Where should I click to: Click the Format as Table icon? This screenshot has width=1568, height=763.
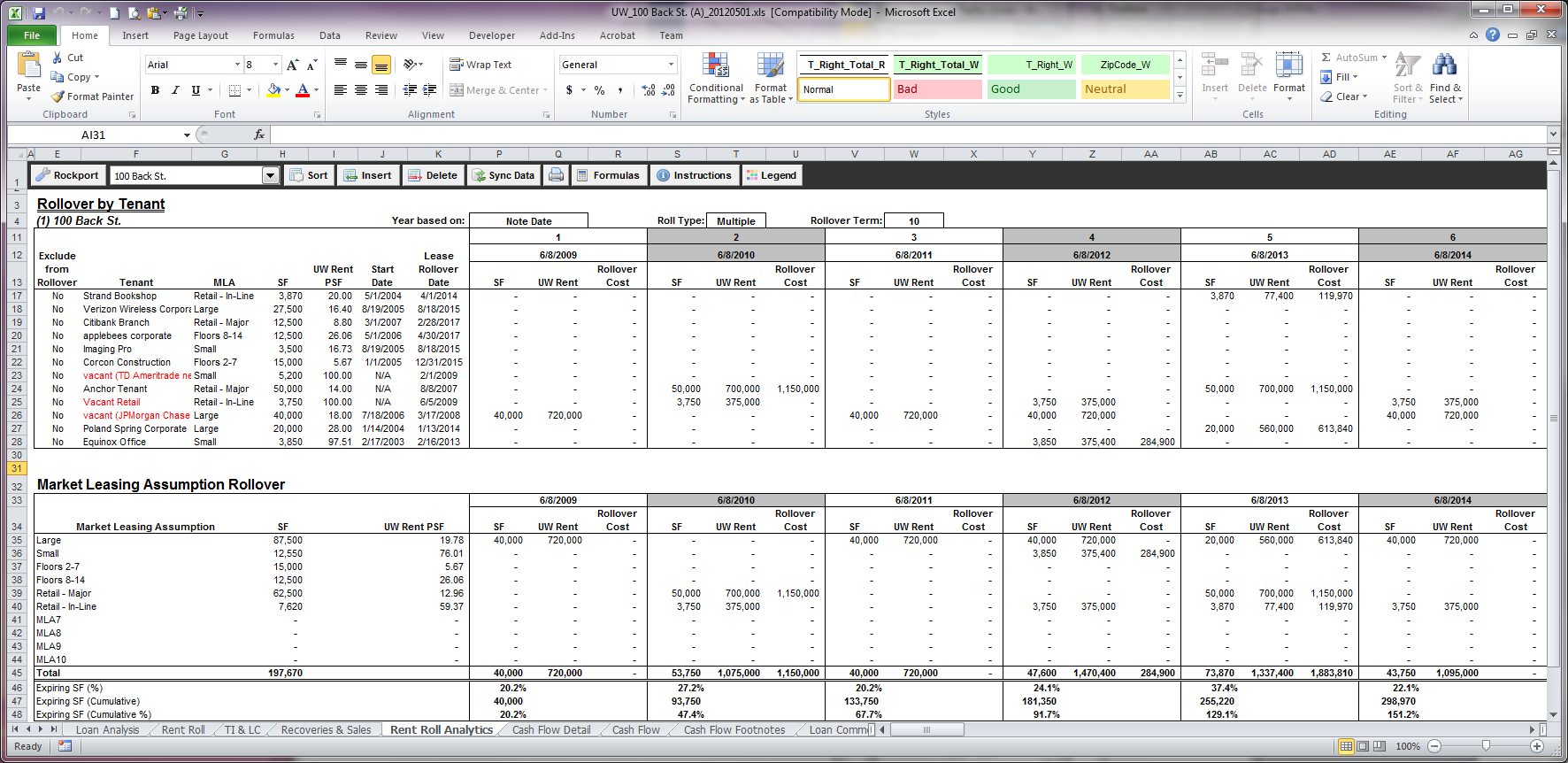click(x=771, y=66)
